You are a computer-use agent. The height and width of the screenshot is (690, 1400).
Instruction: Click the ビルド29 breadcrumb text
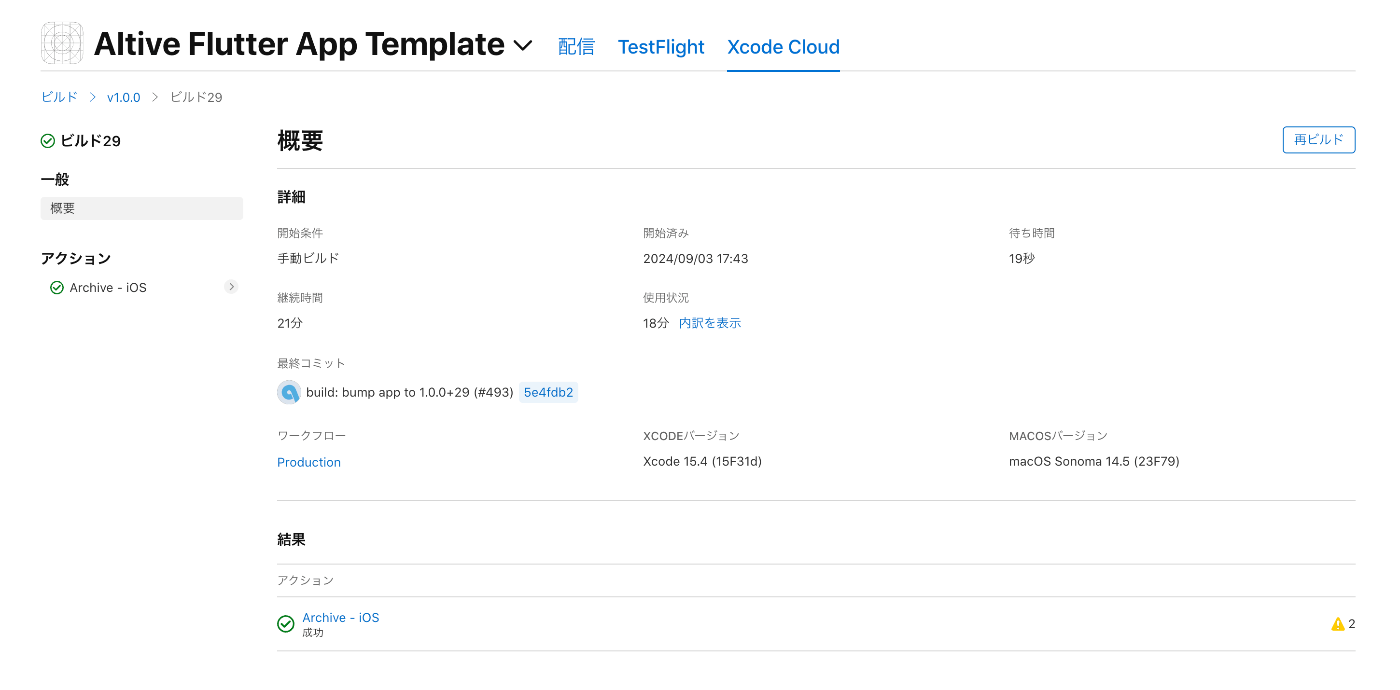196,97
